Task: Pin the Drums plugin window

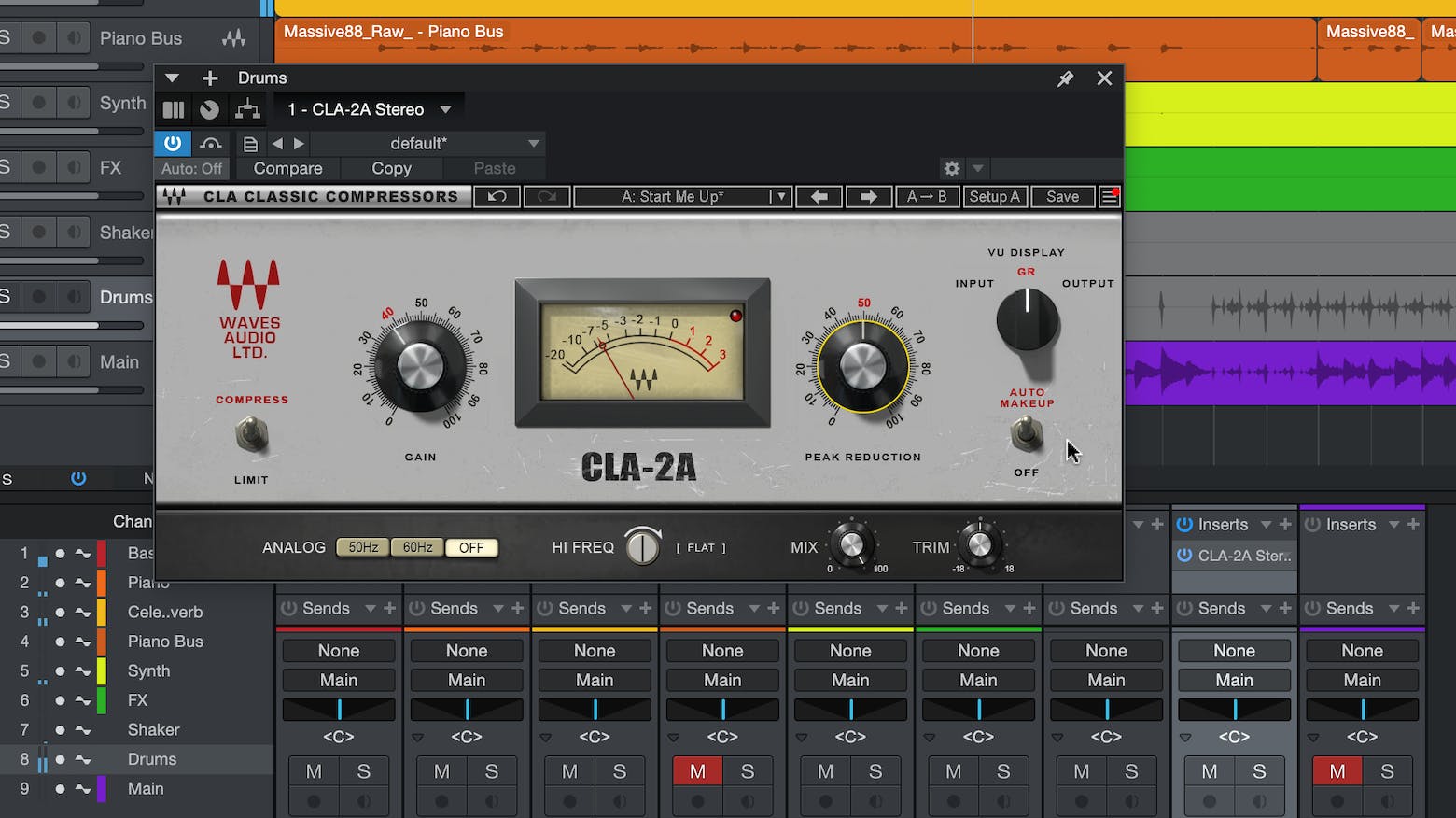Action: point(1065,79)
